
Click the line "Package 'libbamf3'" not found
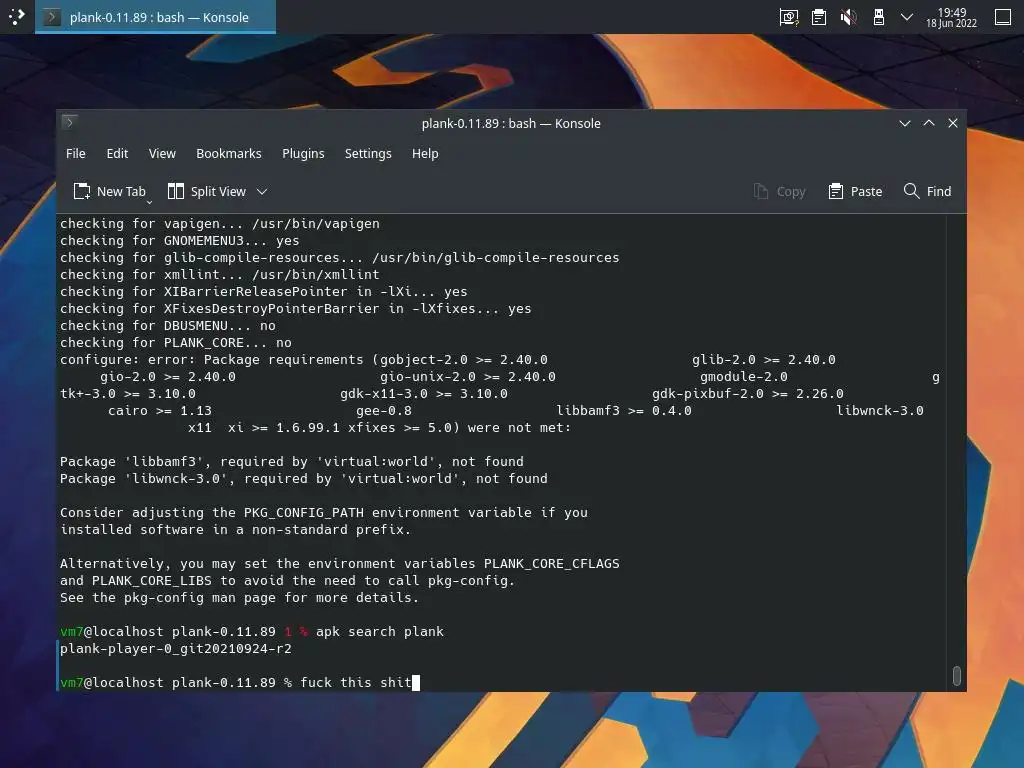click(292, 462)
